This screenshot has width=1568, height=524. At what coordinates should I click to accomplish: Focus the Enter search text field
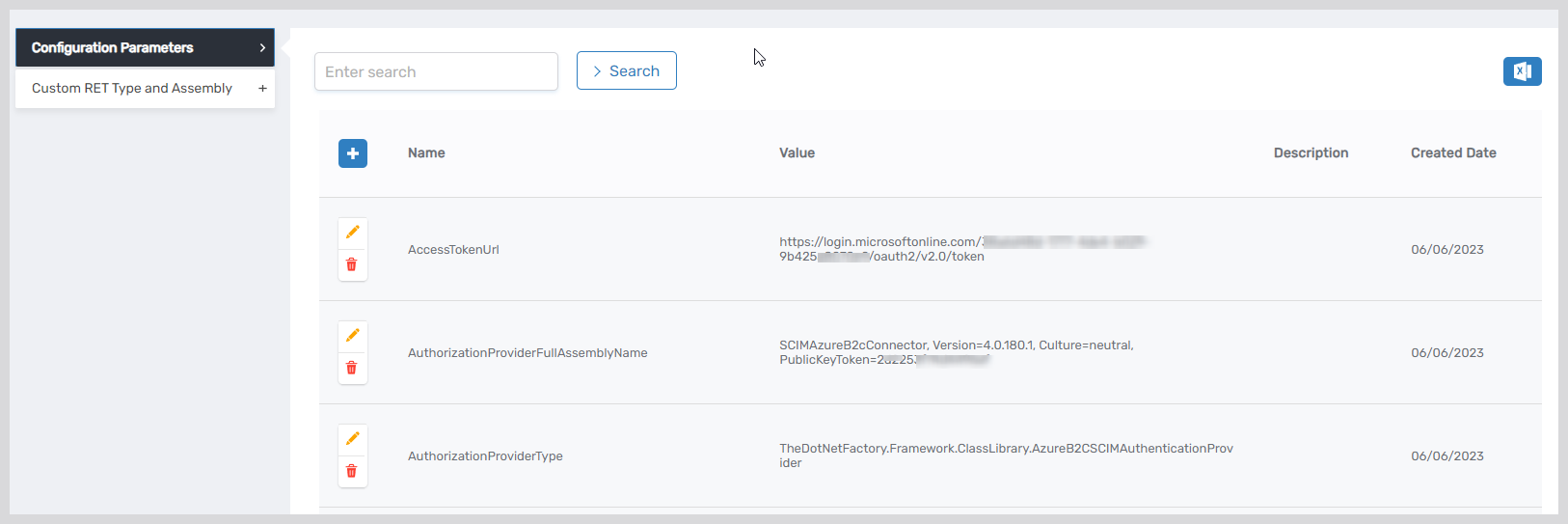pos(436,71)
